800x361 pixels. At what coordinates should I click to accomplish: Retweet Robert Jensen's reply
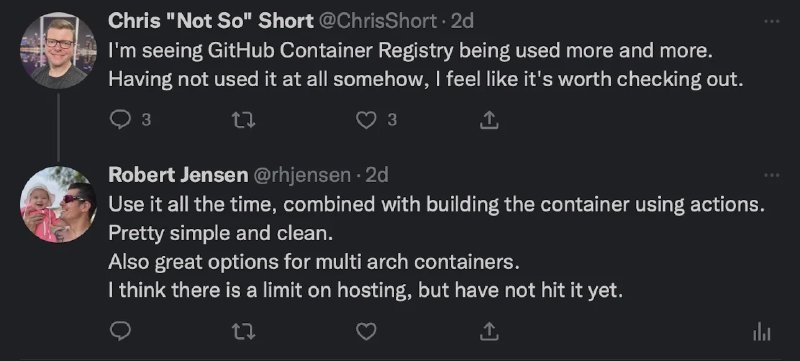coord(243,332)
